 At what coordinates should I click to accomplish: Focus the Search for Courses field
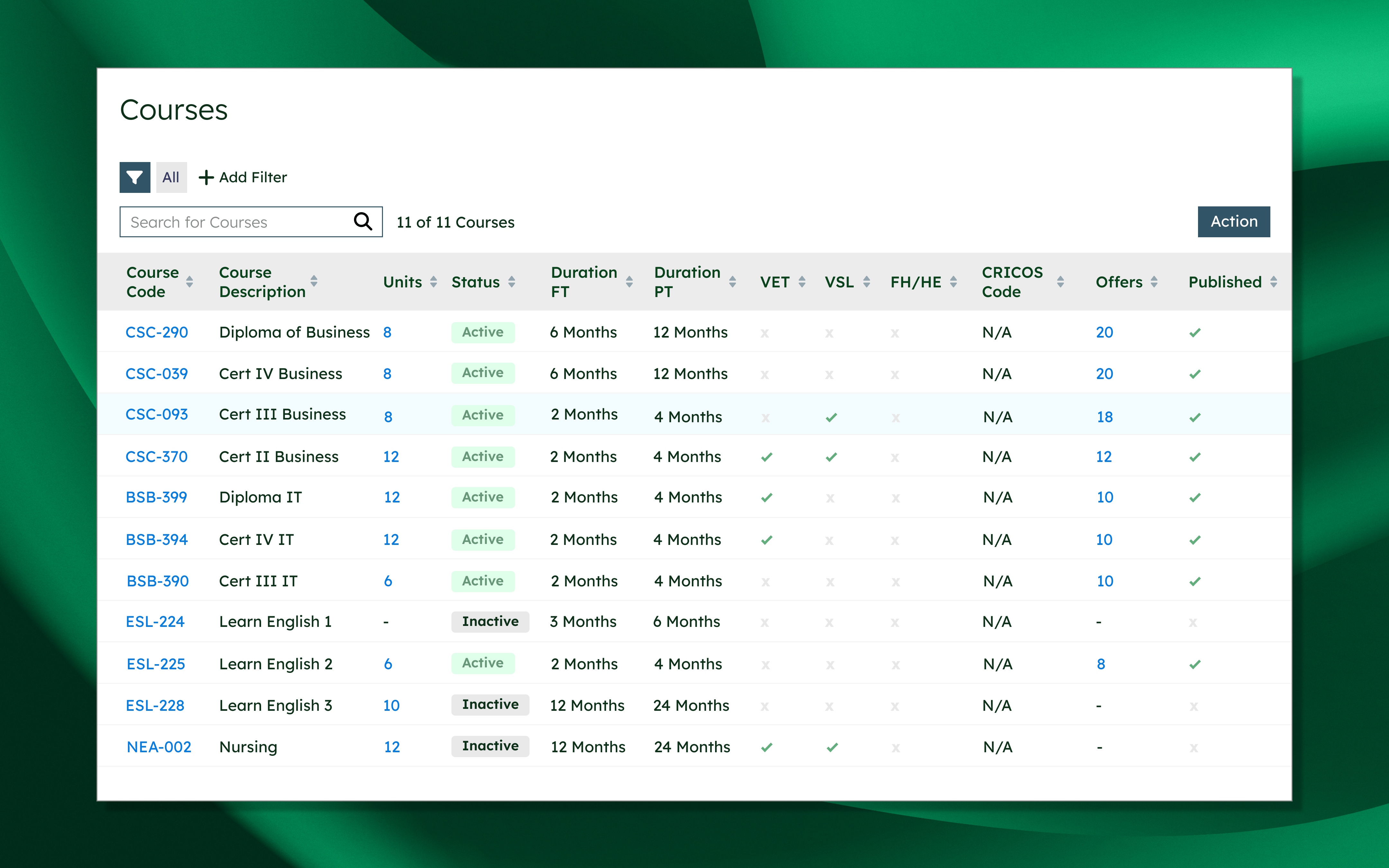coord(251,222)
